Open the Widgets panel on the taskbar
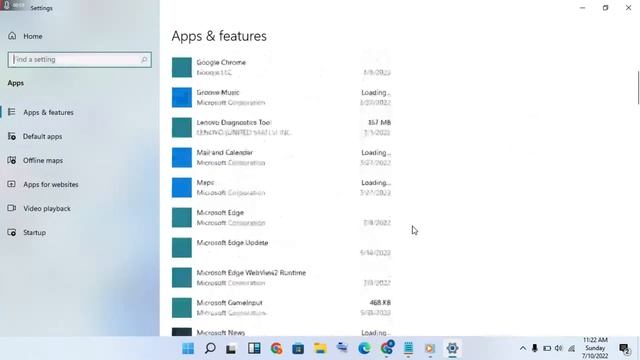640x360 pixels. click(254, 349)
